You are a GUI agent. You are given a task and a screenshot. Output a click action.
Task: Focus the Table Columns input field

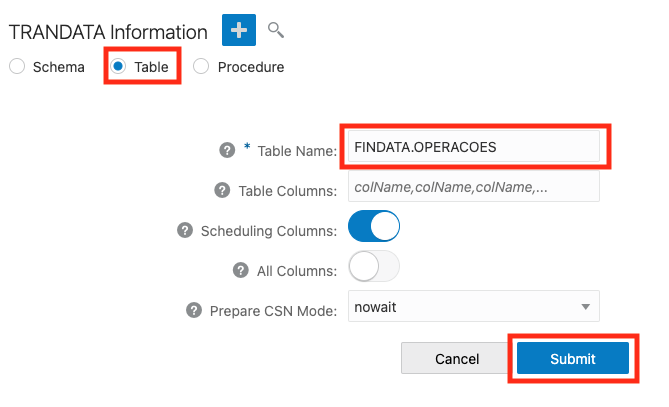[474, 186]
